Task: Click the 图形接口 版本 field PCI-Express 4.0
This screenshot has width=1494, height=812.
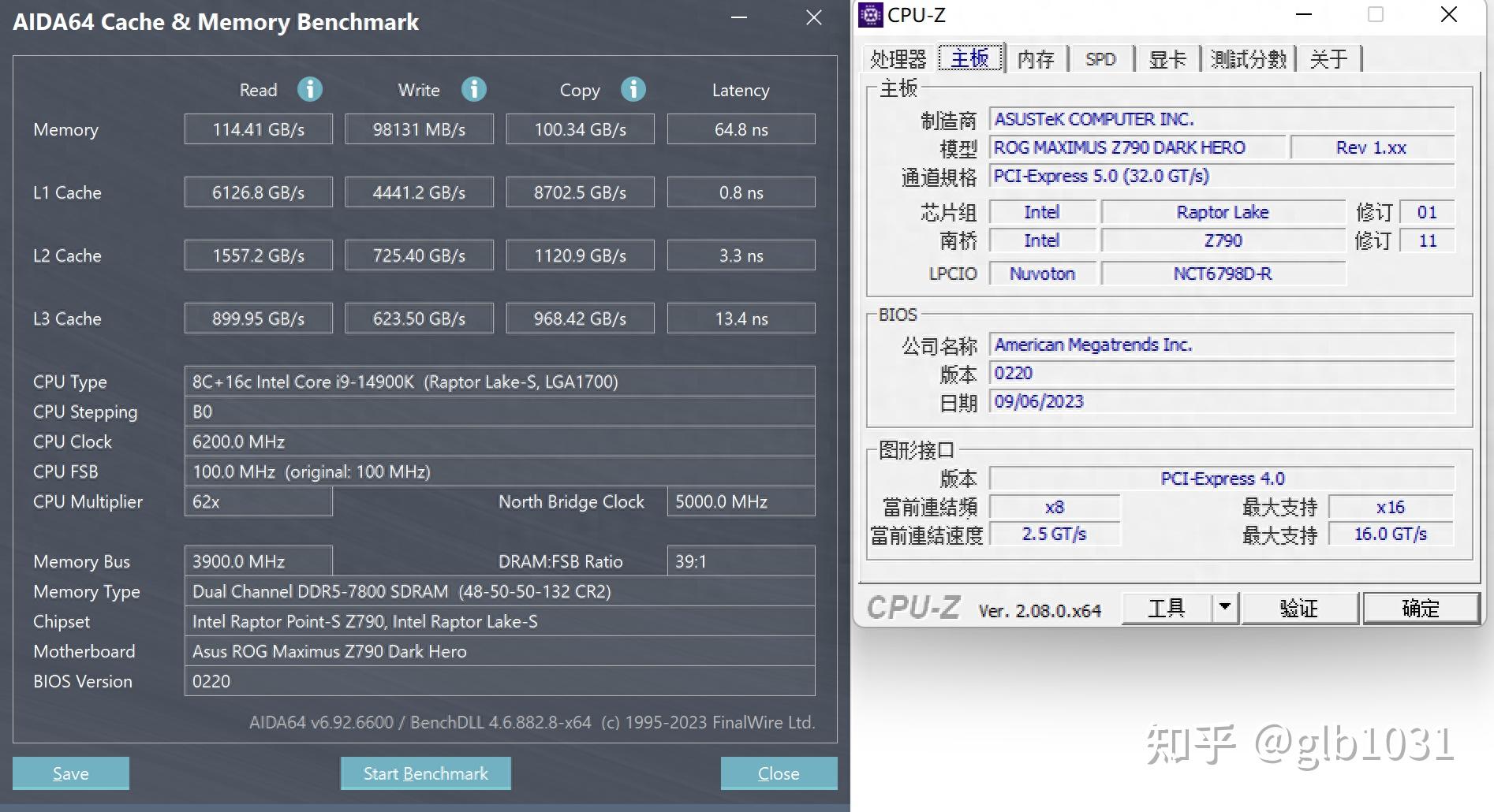Action: 1223,479
